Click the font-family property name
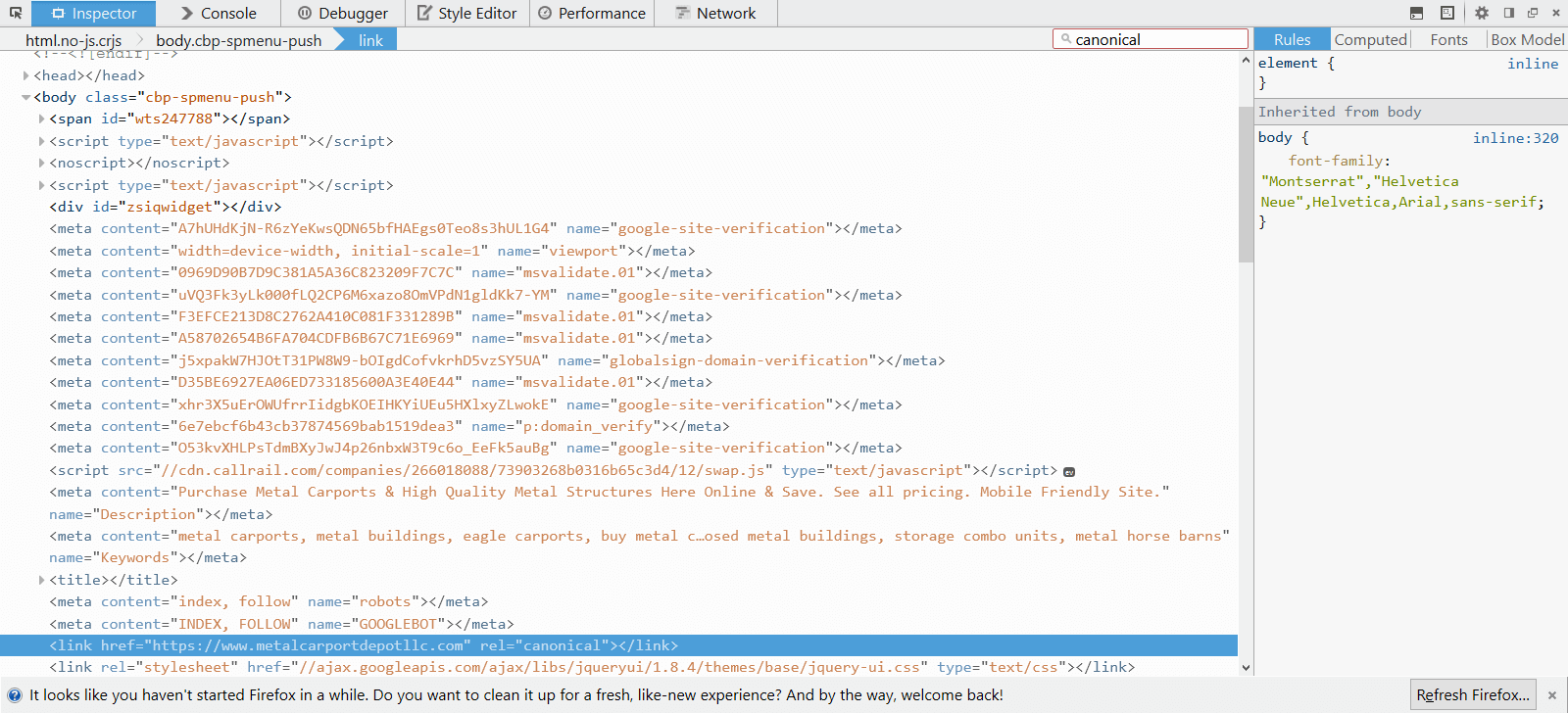 click(x=1335, y=161)
